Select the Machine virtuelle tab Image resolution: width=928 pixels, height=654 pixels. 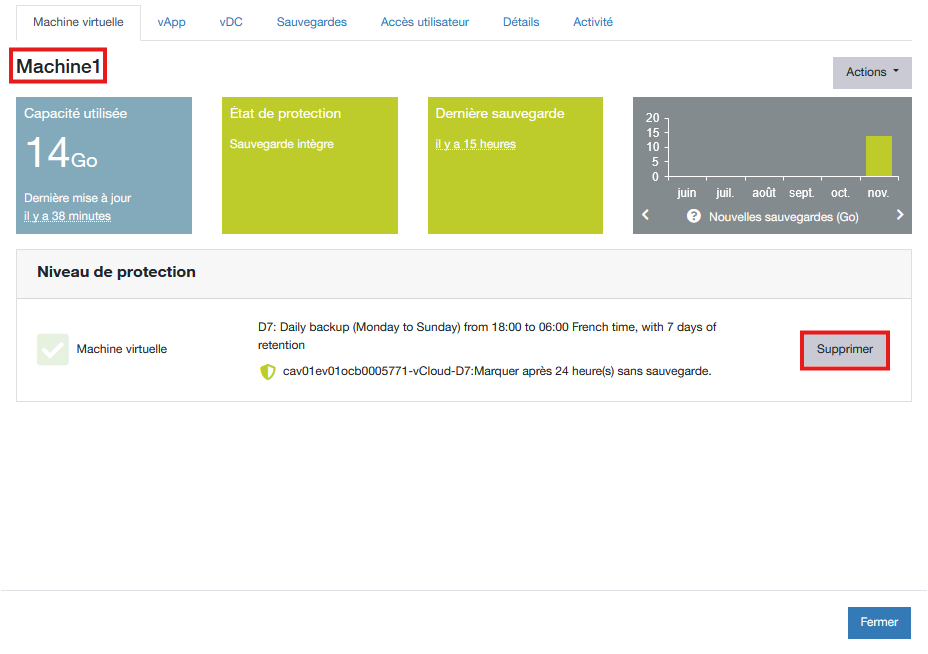78,22
